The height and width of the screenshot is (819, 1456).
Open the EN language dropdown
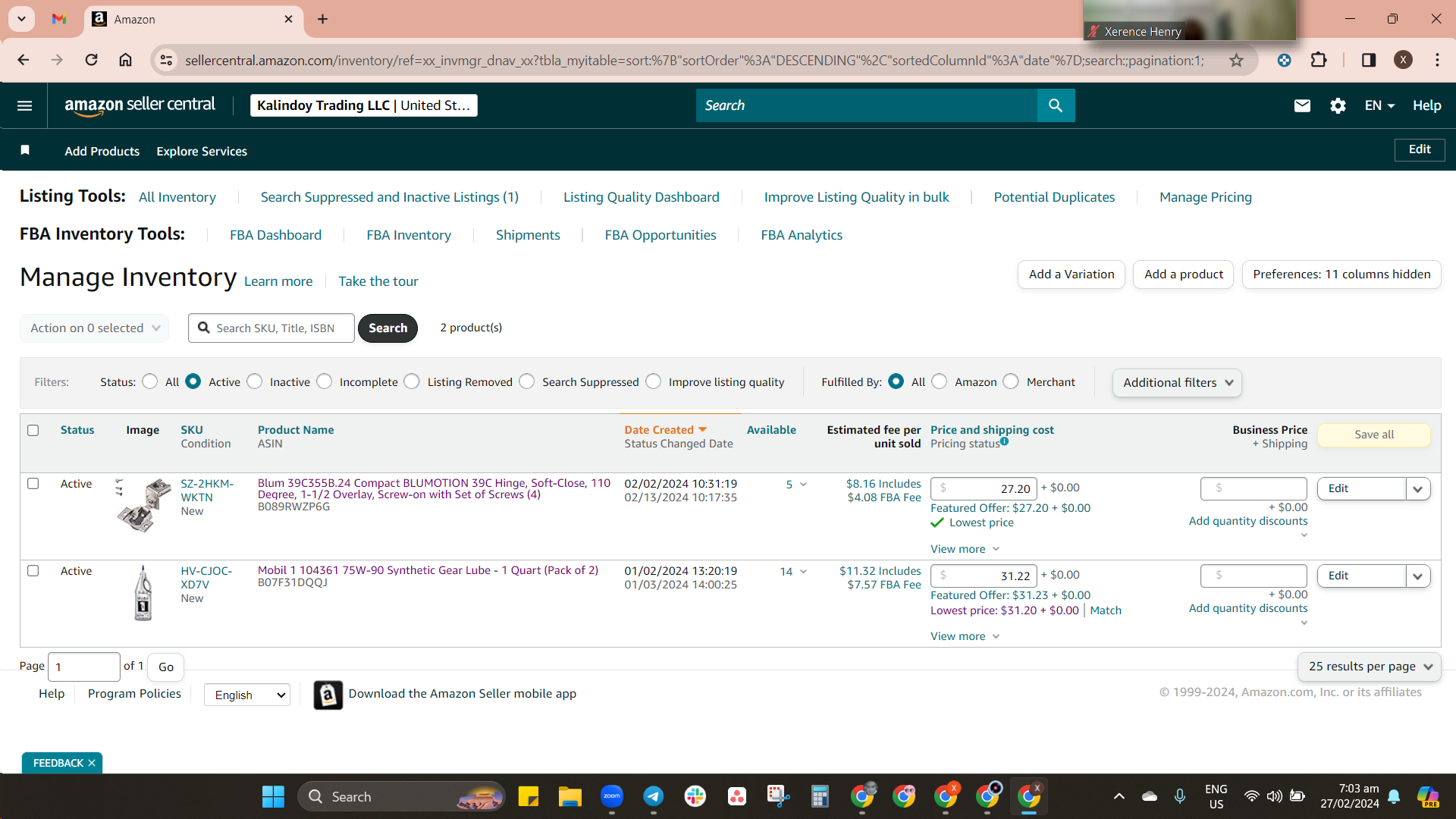(1379, 105)
